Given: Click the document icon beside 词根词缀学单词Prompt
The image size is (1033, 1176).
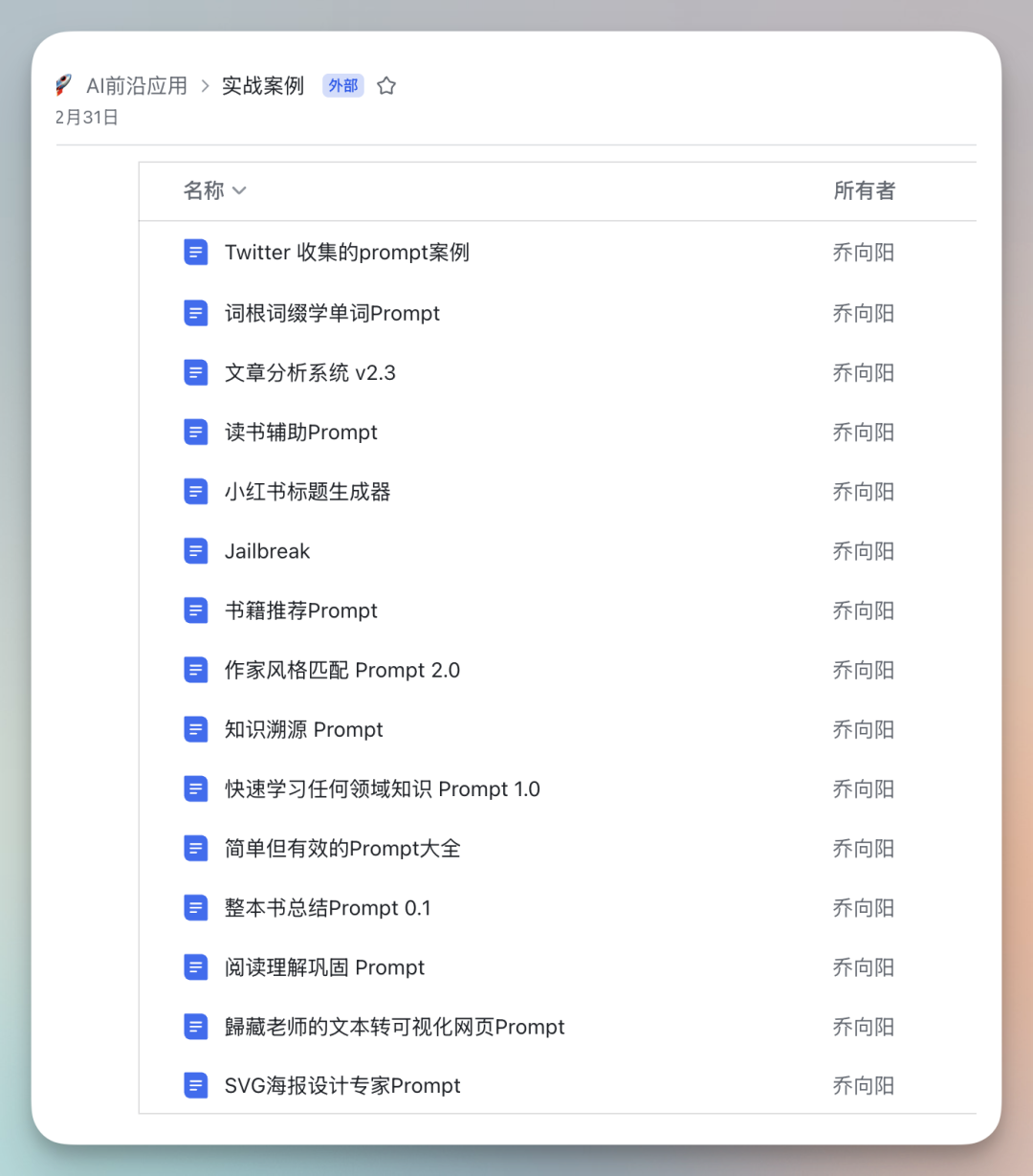Looking at the screenshot, I should tap(195, 313).
